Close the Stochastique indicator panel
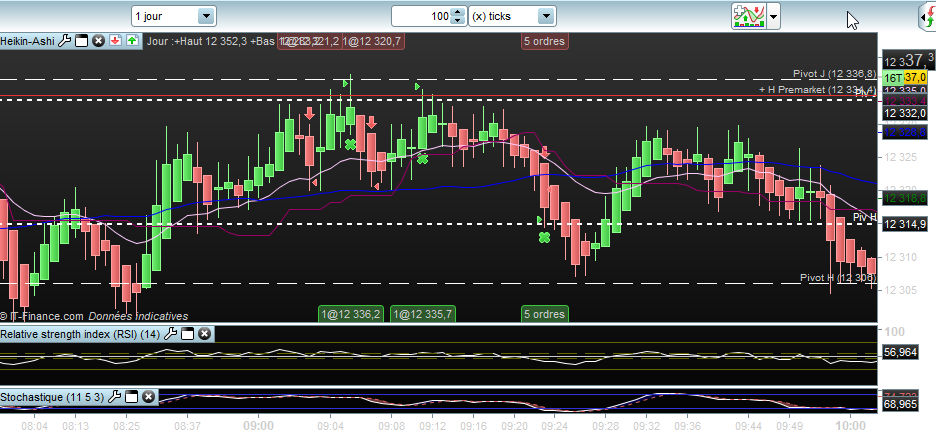The height and width of the screenshot is (433, 936). point(149,397)
